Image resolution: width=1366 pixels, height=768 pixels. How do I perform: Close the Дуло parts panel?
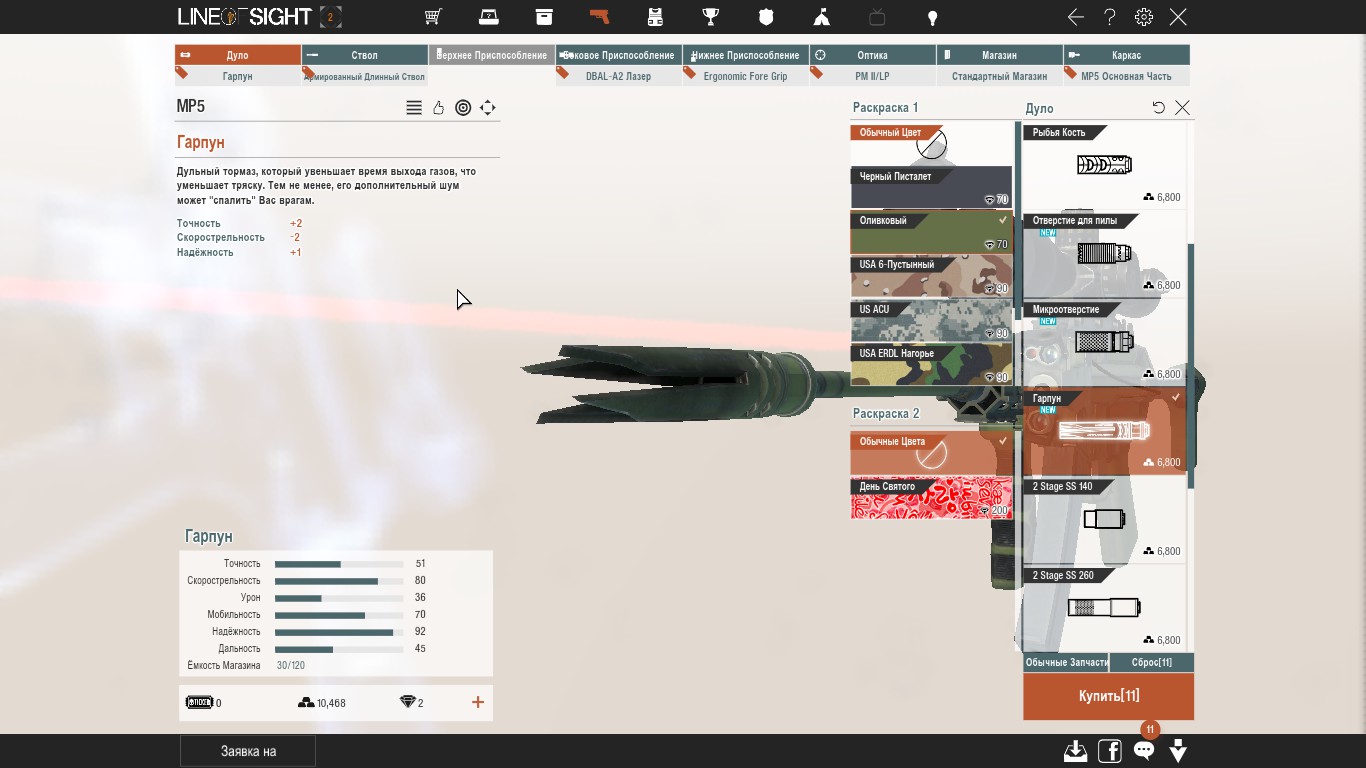[1183, 107]
